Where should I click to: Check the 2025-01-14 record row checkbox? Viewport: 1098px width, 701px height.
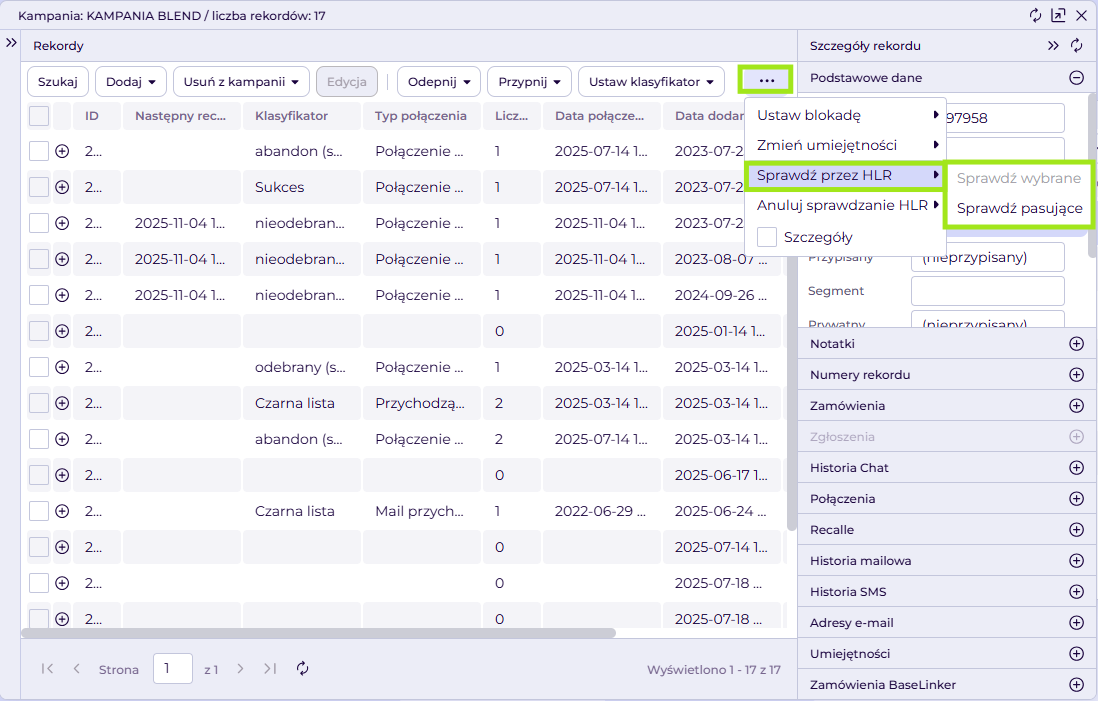pos(39,331)
